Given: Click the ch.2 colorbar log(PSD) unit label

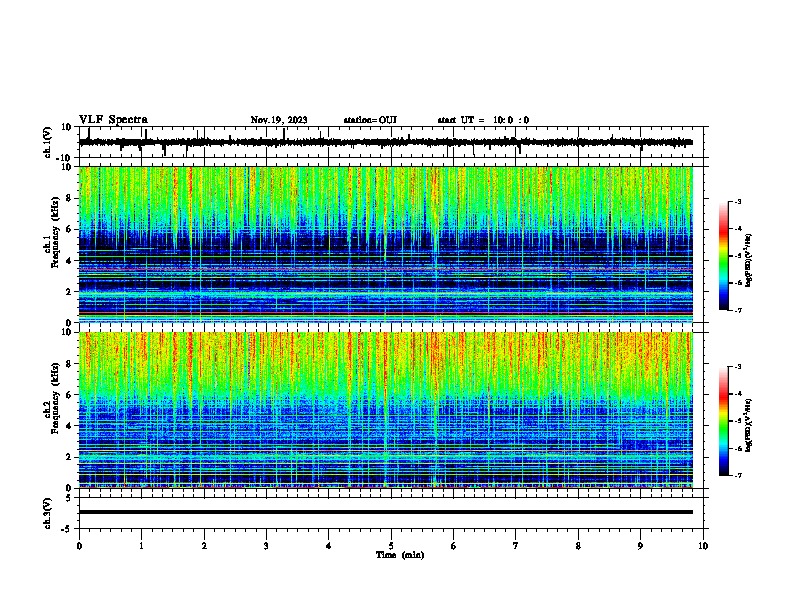Looking at the screenshot, I should tap(749, 425).
